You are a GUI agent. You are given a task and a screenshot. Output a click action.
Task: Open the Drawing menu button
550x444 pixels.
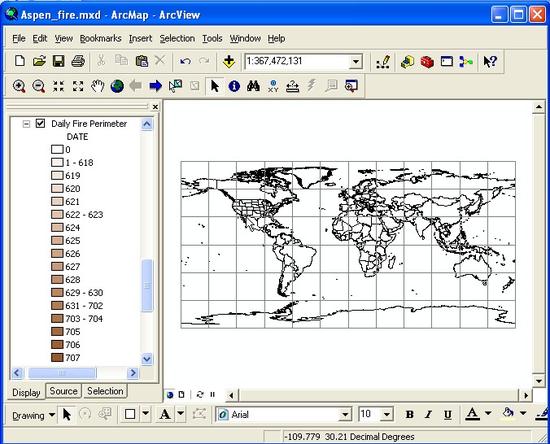pyautogui.click(x=34, y=416)
